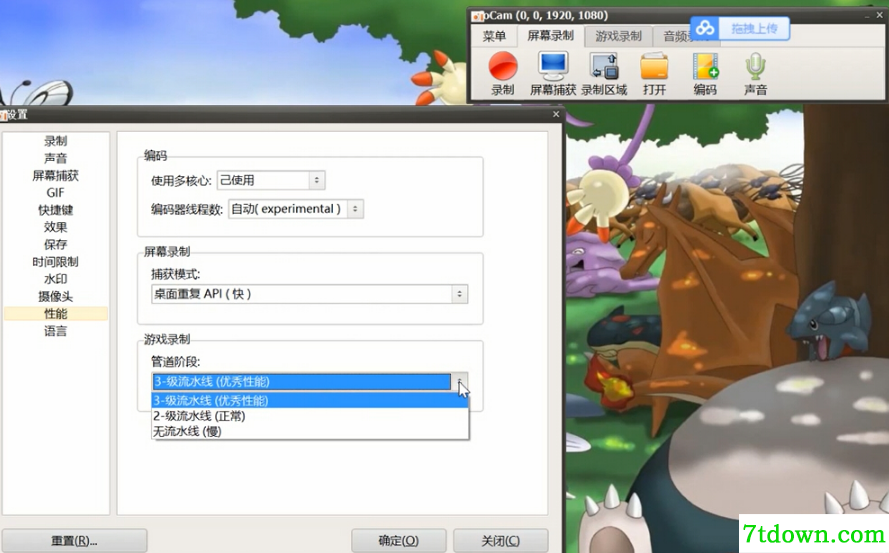Select the record region icon
This screenshot has height=553, width=889.
[604, 73]
